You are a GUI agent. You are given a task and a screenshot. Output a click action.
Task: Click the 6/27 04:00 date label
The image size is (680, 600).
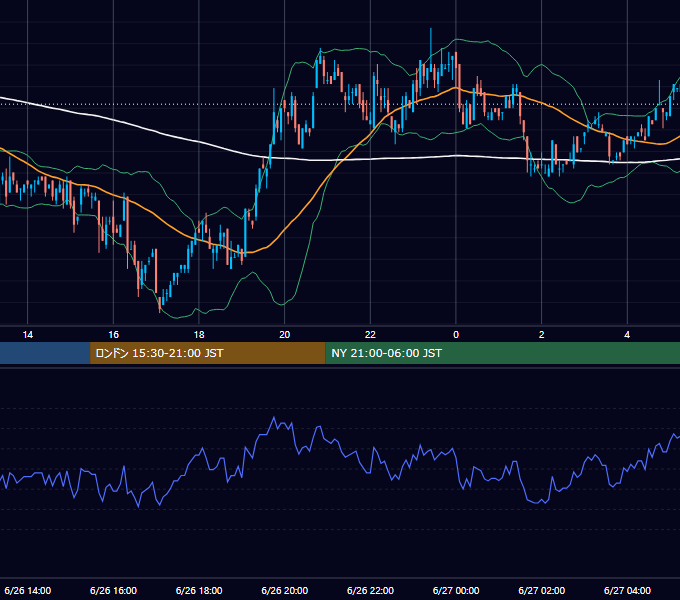(x=627, y=590)
